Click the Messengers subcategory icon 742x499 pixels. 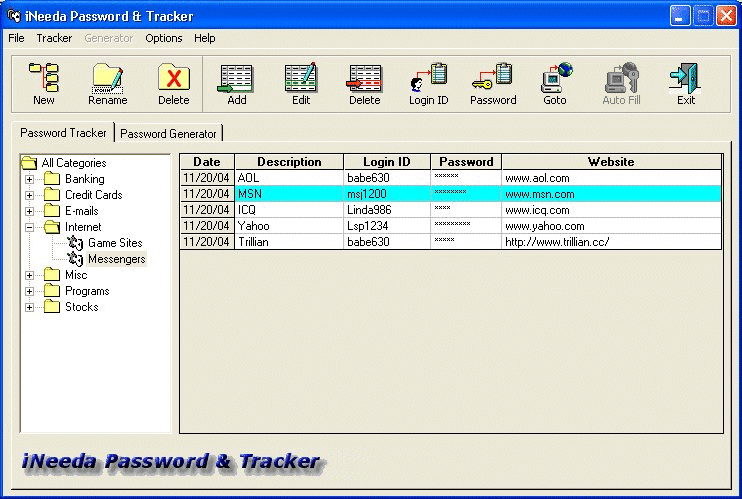tap(75, 259)
